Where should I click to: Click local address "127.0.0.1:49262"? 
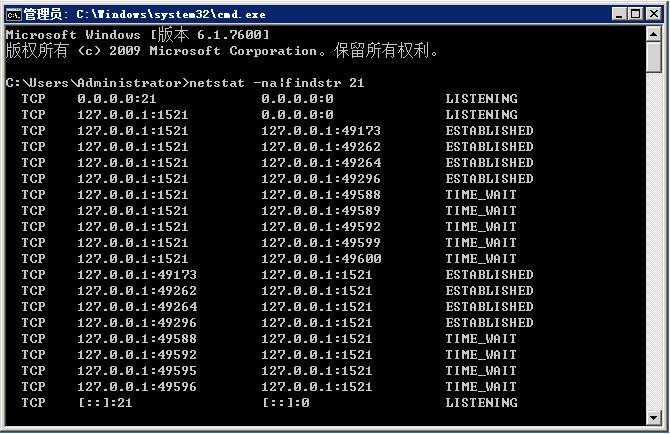(137, 290)
